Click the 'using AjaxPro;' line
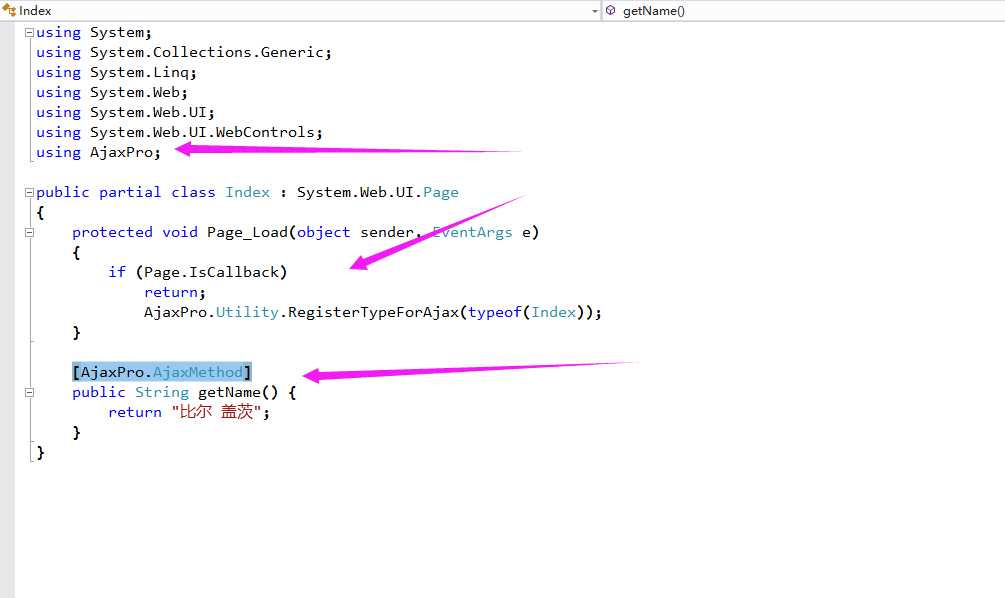1005x598 pixels. pyautogui.click(x=98, y=153)
